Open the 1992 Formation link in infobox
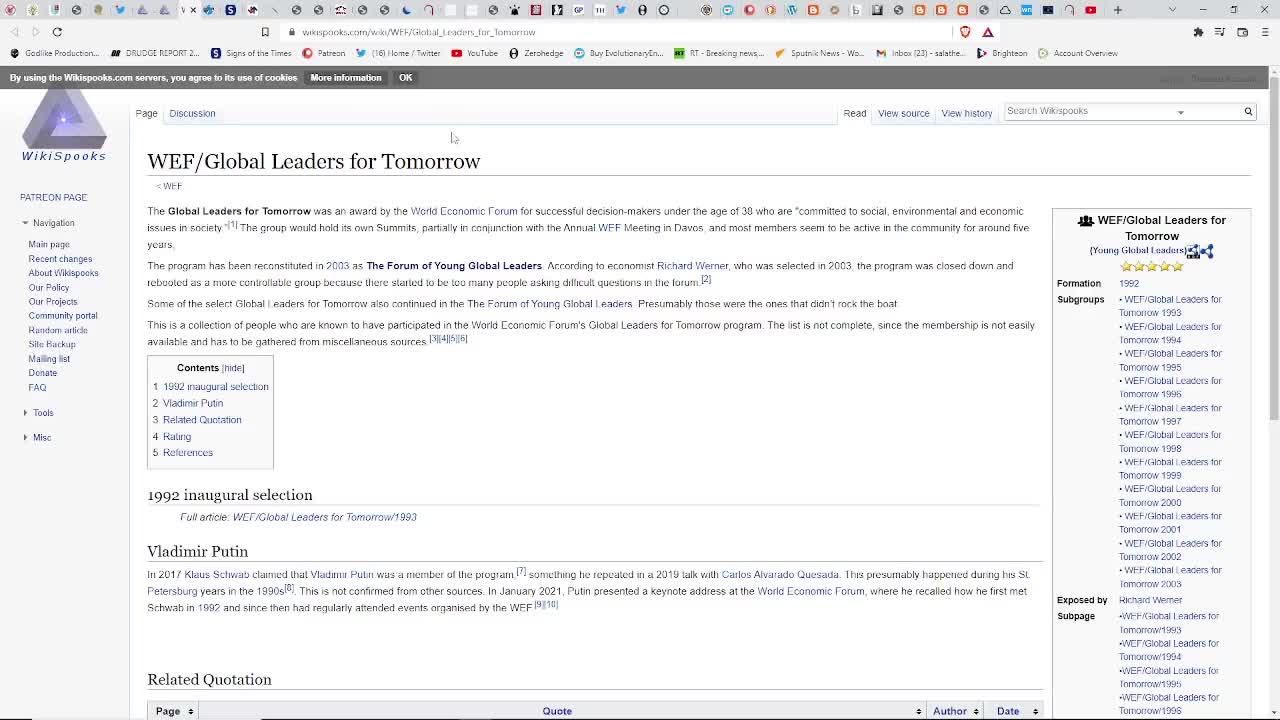Screen dimensions: 1280x720 point(1129,284)
